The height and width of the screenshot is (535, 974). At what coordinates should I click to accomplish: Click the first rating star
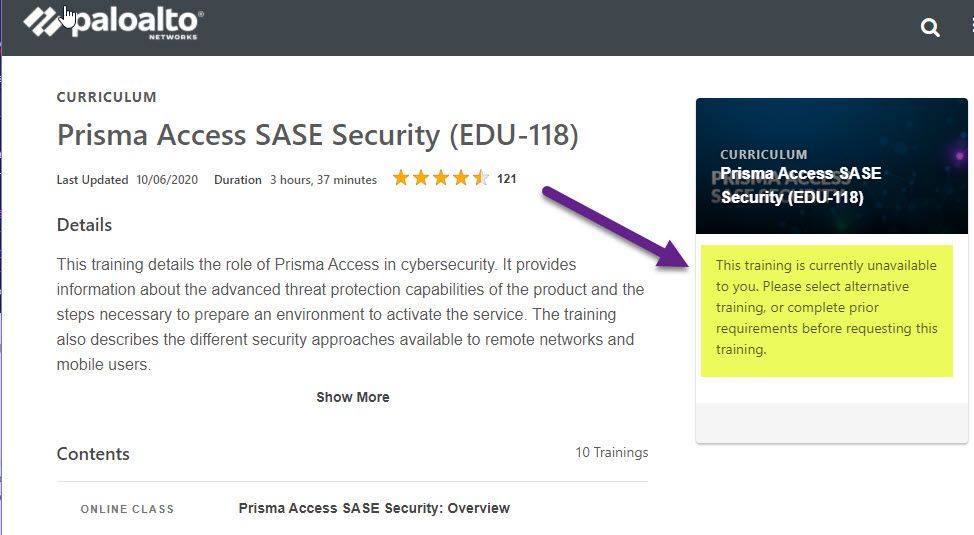(401, 179)
